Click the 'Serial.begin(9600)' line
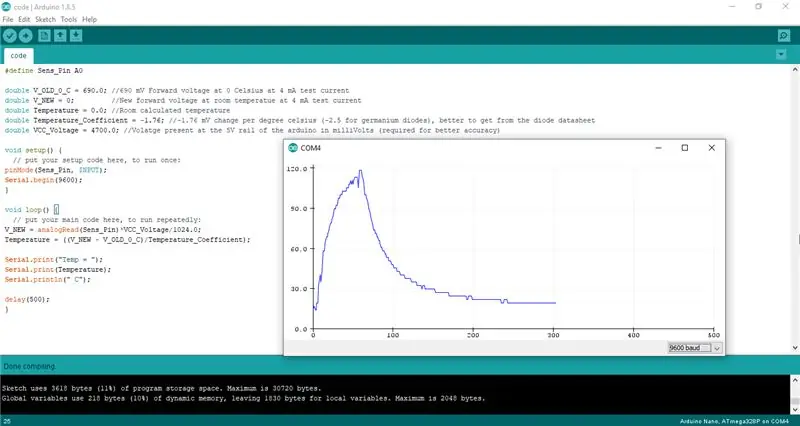Viewport: 800px width, 426px height. point(43,180)
